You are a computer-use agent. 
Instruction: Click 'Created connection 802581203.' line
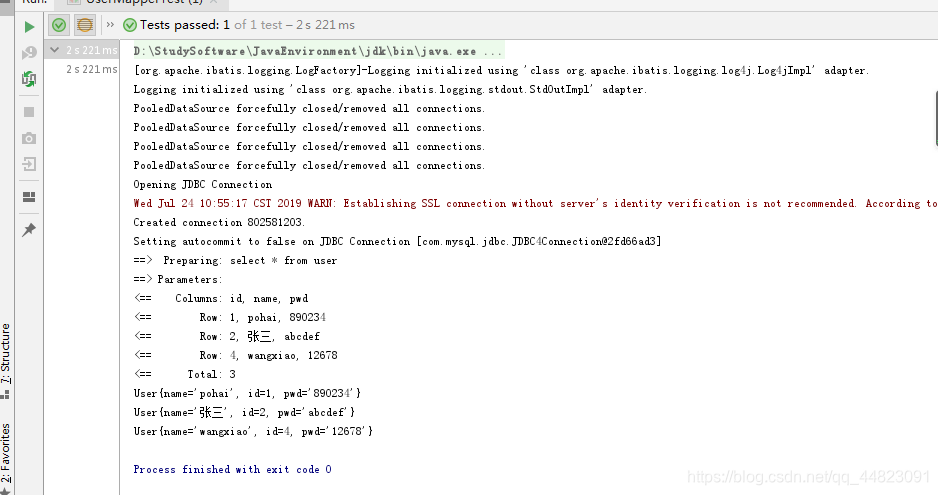[218, 223]
